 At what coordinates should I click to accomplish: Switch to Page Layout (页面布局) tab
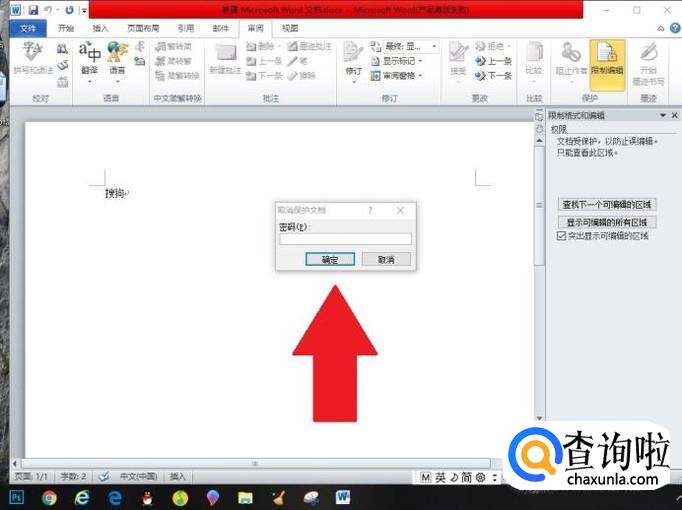(x=143, y=29)
